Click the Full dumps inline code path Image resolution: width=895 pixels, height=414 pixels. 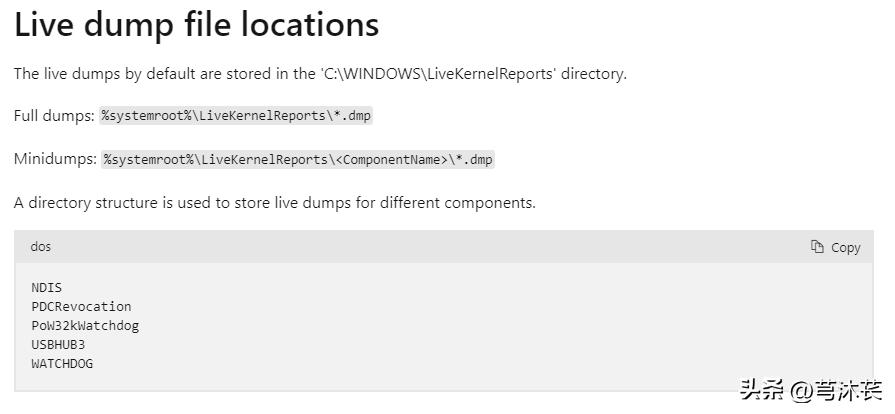tap(236, 116)
